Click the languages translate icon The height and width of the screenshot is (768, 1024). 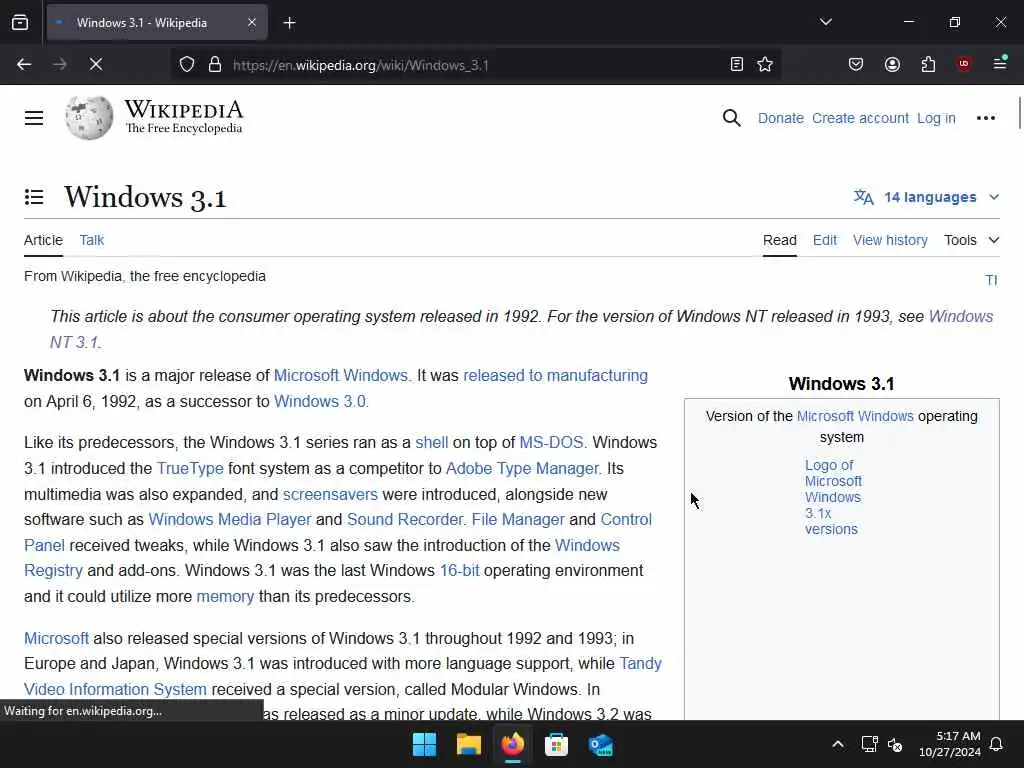click(863, 197)
